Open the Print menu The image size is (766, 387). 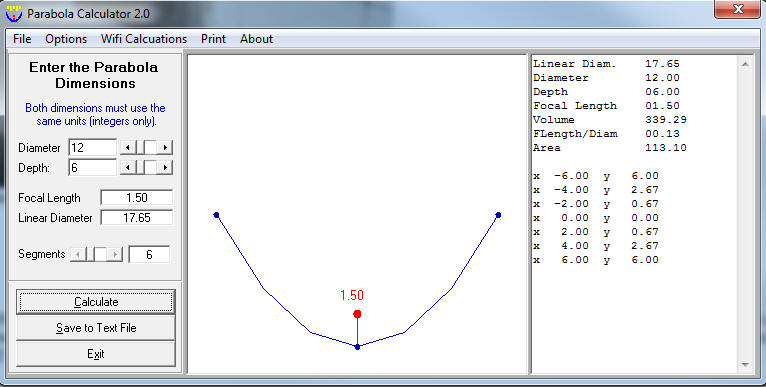coord(213,39)
